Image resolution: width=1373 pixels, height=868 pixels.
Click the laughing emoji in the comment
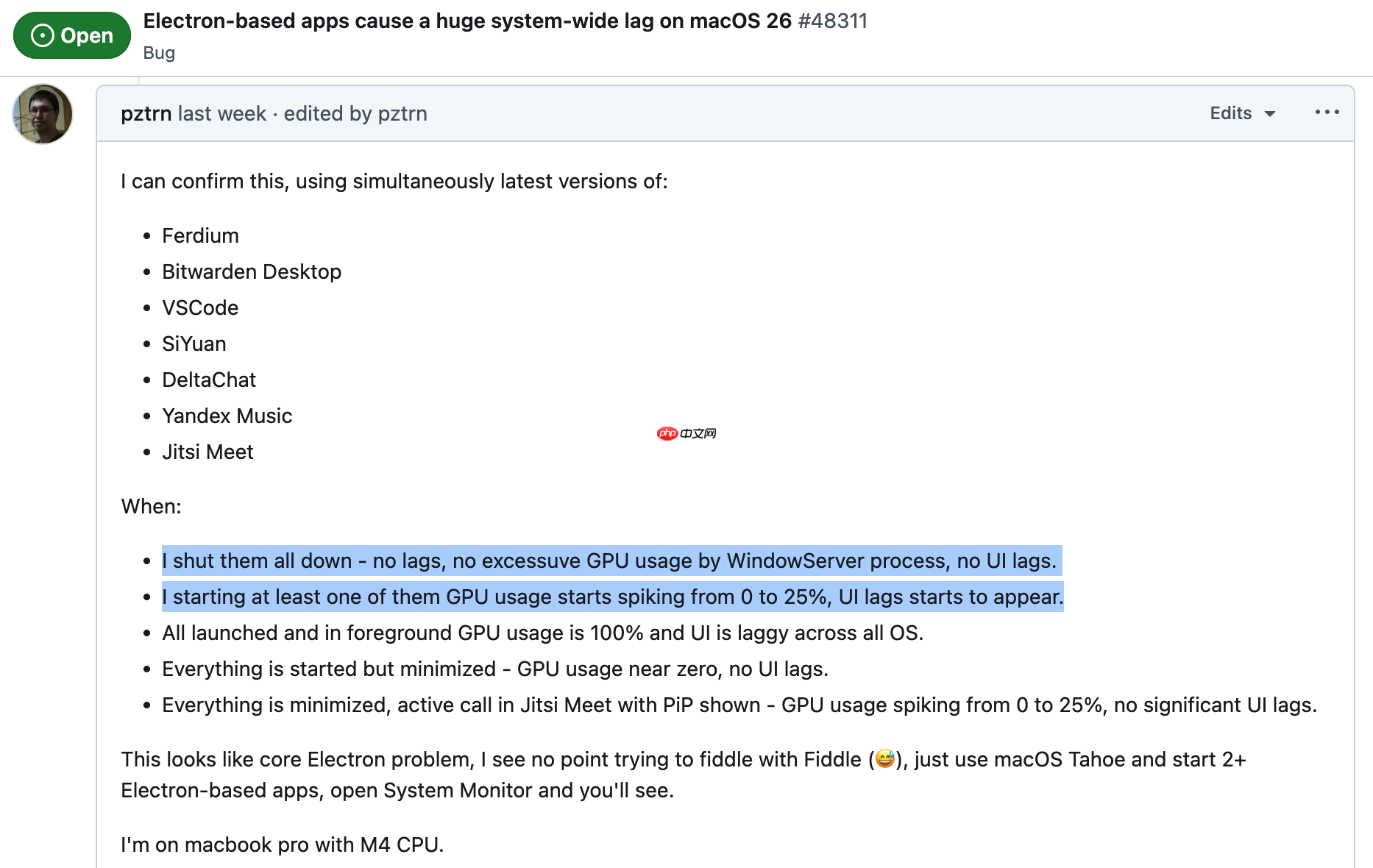886,759
